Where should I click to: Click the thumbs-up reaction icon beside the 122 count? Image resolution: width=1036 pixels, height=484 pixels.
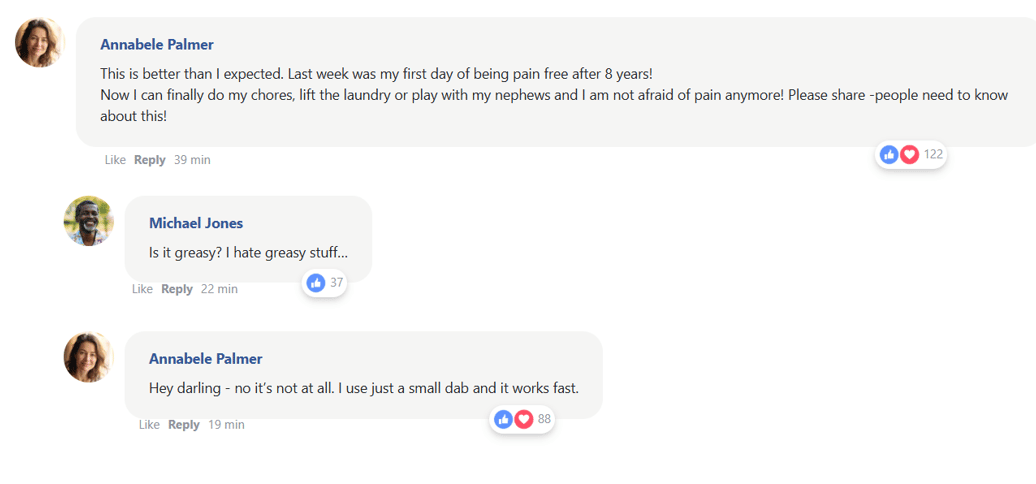click(x=889, y=154)
